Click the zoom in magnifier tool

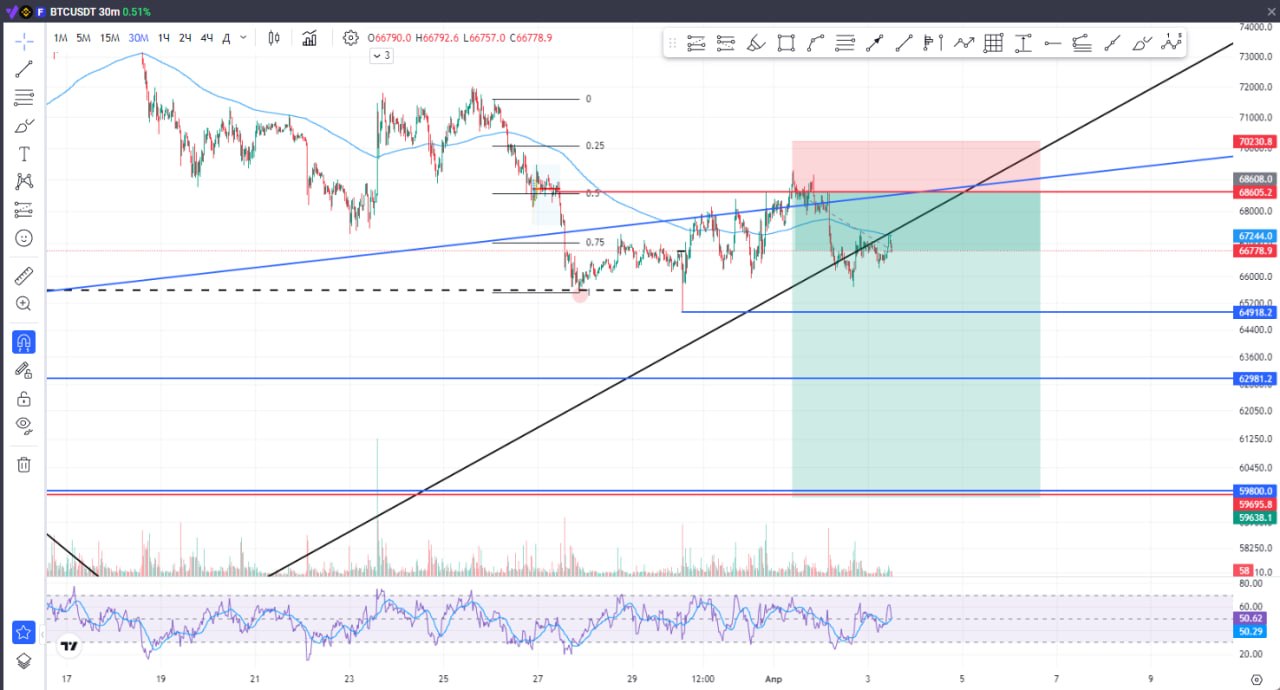coord(24,304)
